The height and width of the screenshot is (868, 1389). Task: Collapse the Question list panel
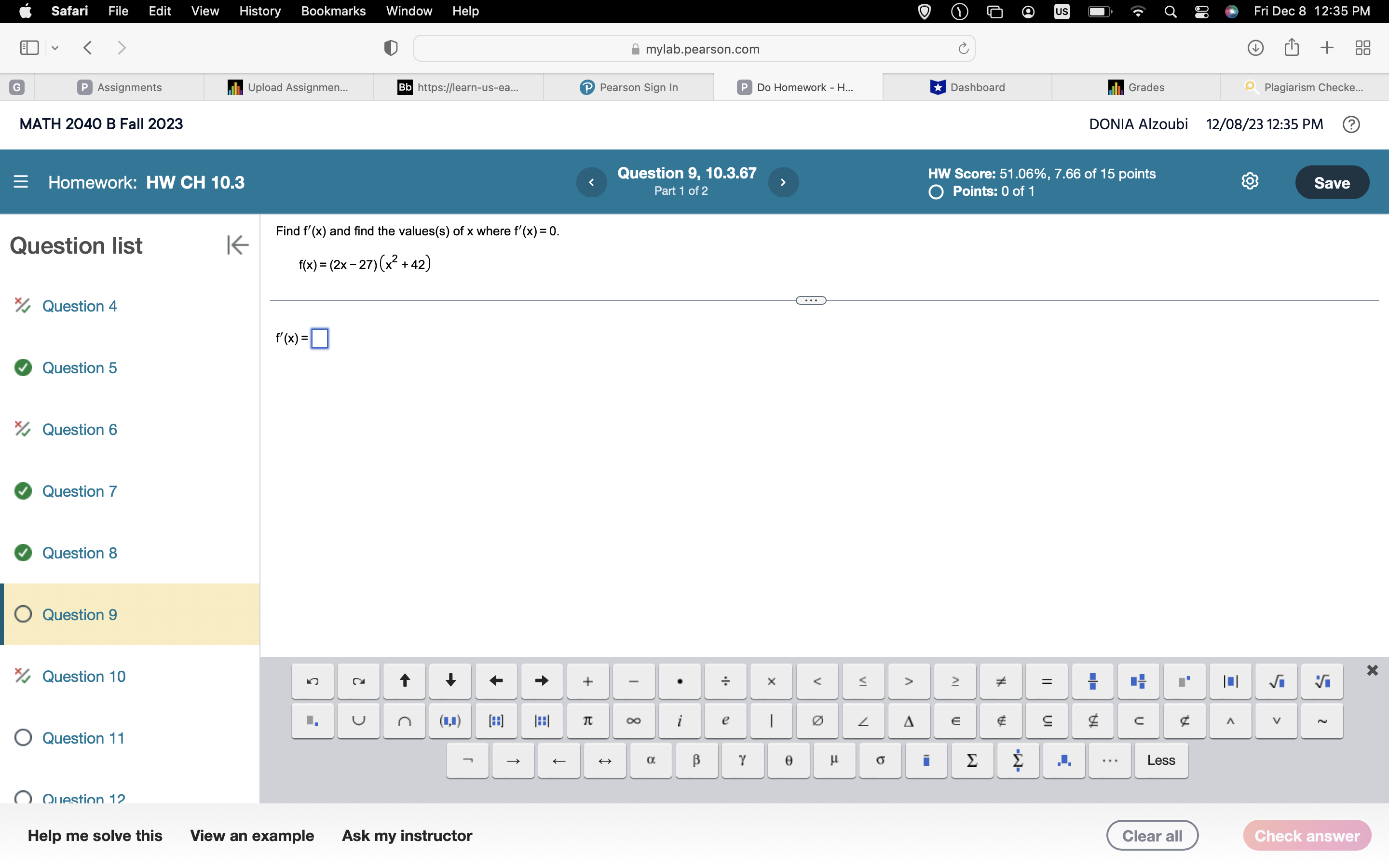[237, 245]
